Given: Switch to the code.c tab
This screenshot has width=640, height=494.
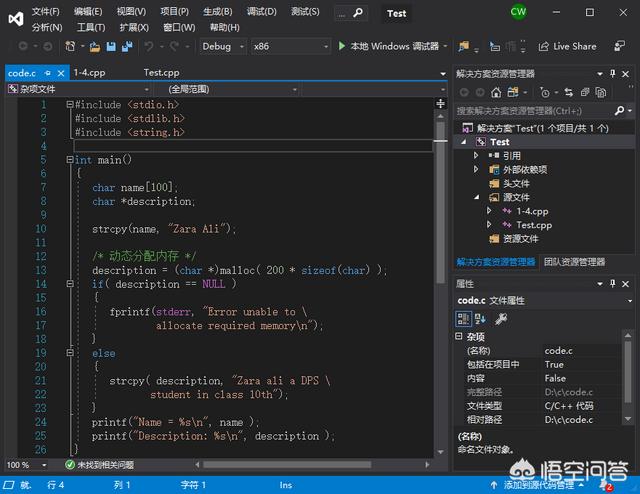Looking at the screenshot, I should click(x=22, y=73).
